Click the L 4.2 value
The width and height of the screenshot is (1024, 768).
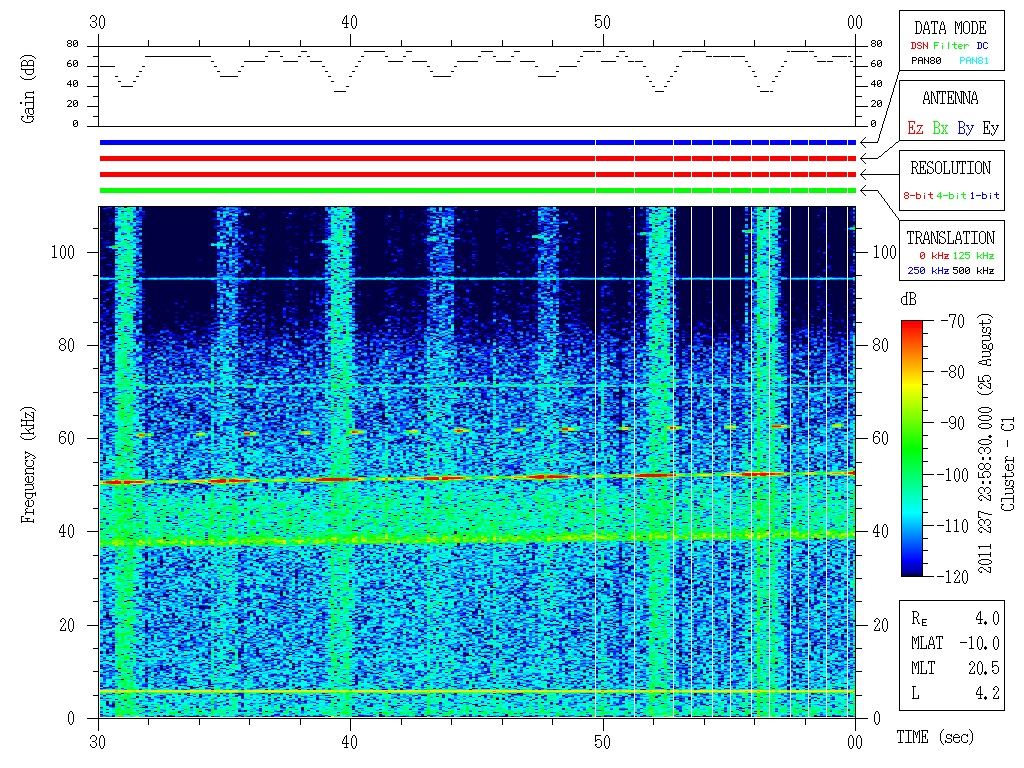(x=987, y=693)
